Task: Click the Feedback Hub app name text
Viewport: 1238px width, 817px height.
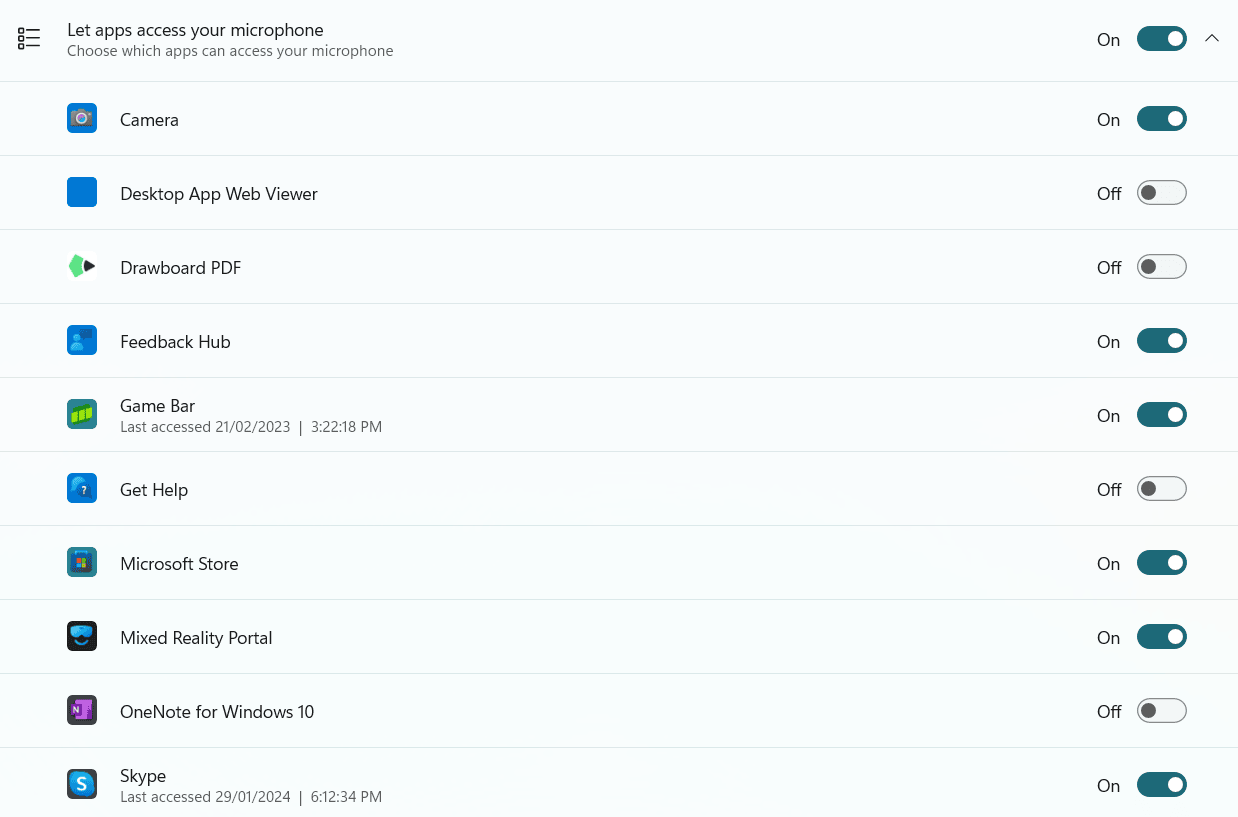Action: pos(175,341)
